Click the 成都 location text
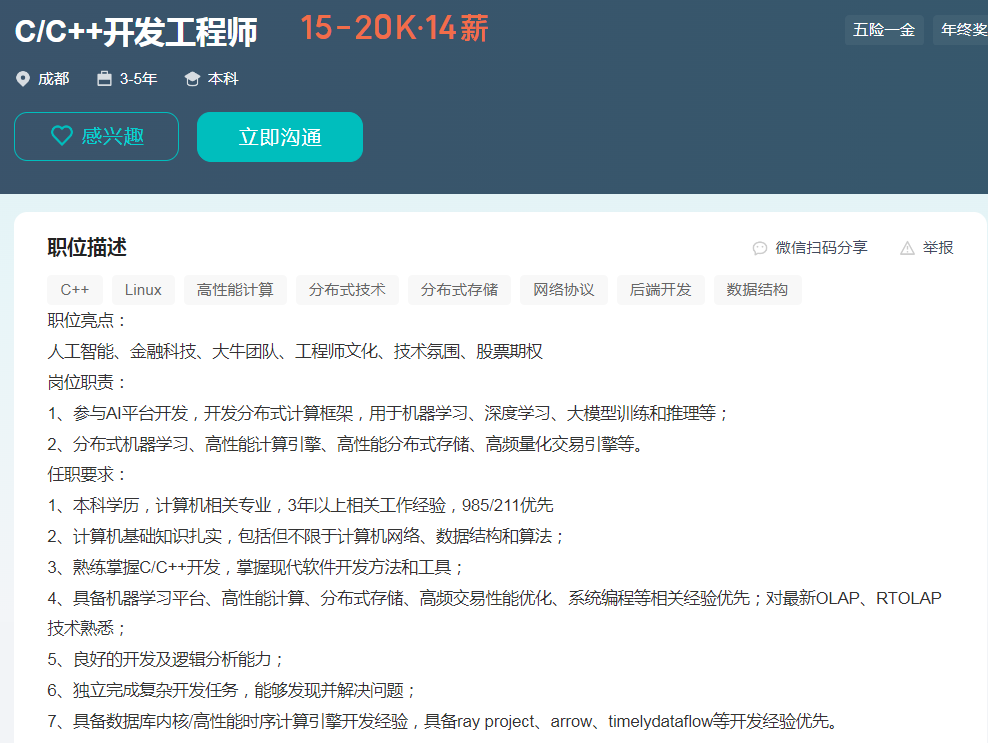 tap(54, 79)
